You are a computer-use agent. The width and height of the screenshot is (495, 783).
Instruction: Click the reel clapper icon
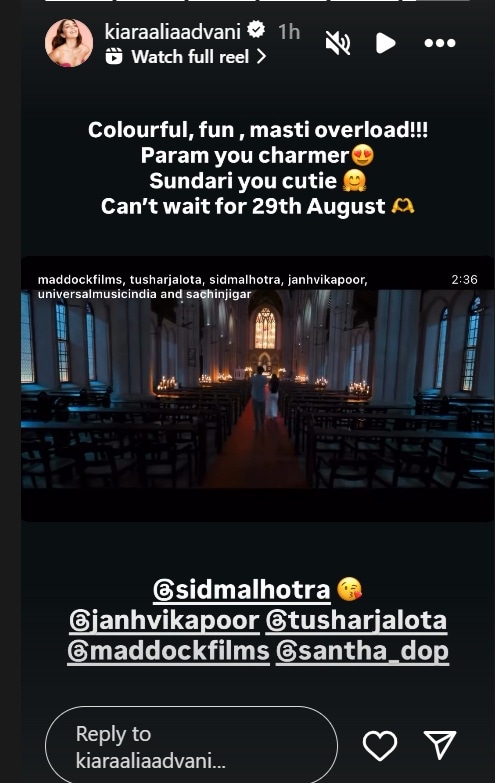click(x=114, y=56)
